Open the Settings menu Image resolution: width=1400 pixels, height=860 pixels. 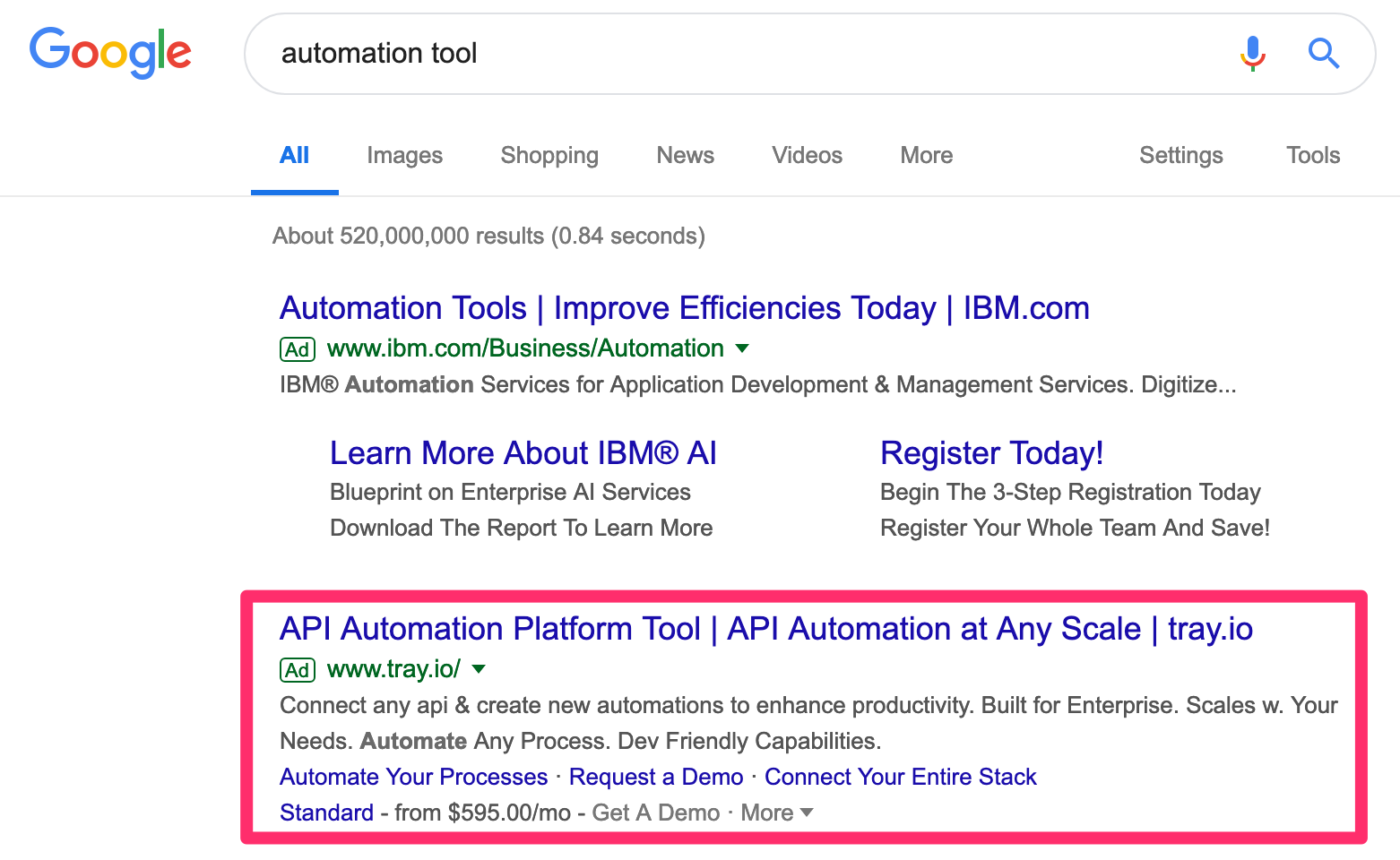pos(1180,156)
